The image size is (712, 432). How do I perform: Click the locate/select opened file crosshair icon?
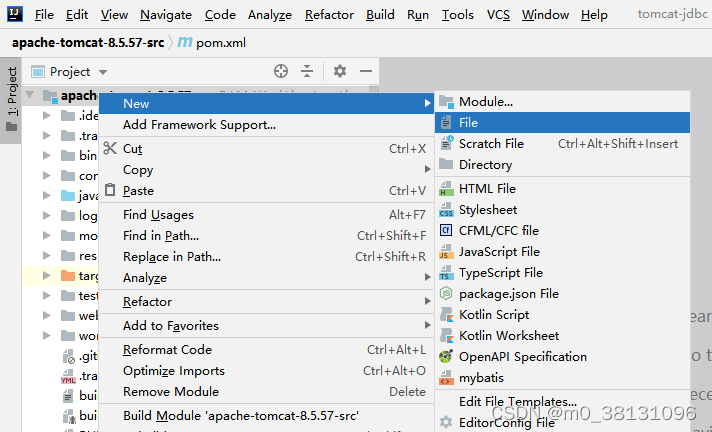(x=281, y=71)
